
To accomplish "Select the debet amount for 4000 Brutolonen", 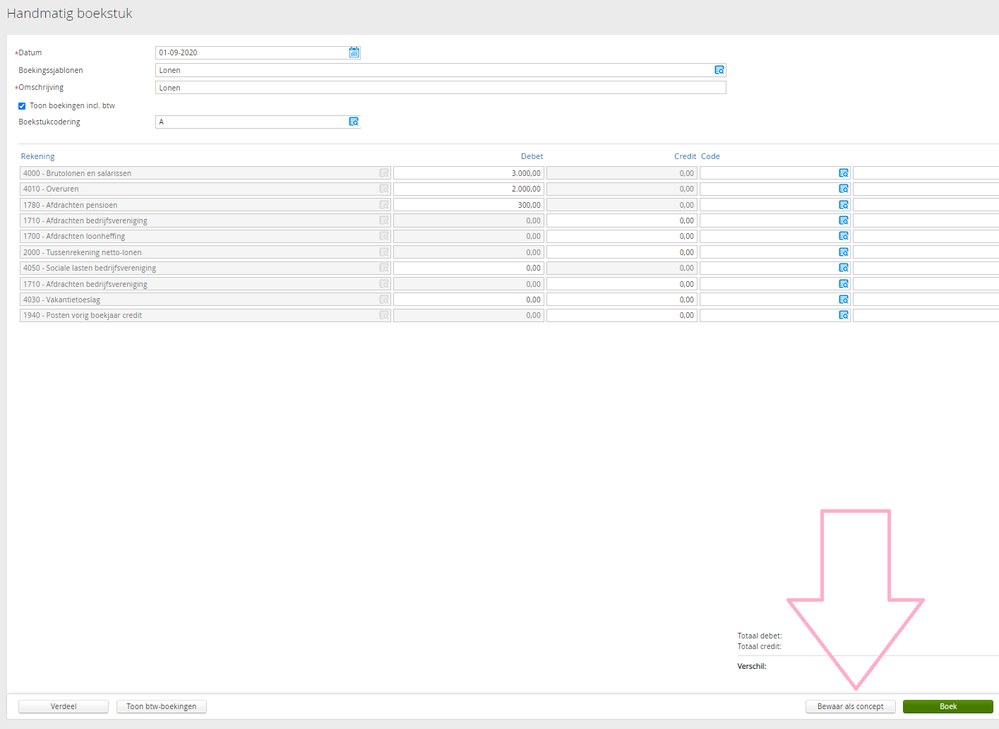I will pos(468,173).
